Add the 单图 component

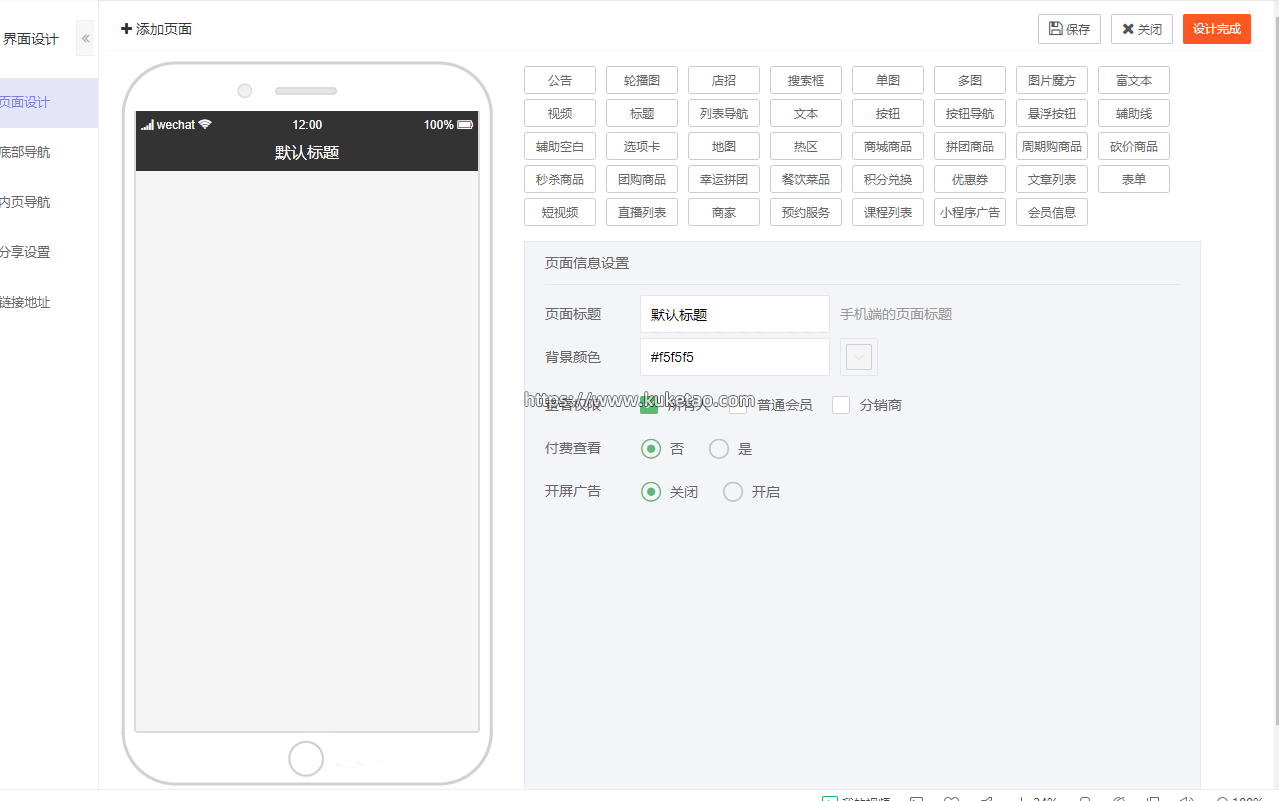click(x=888, y=80)
